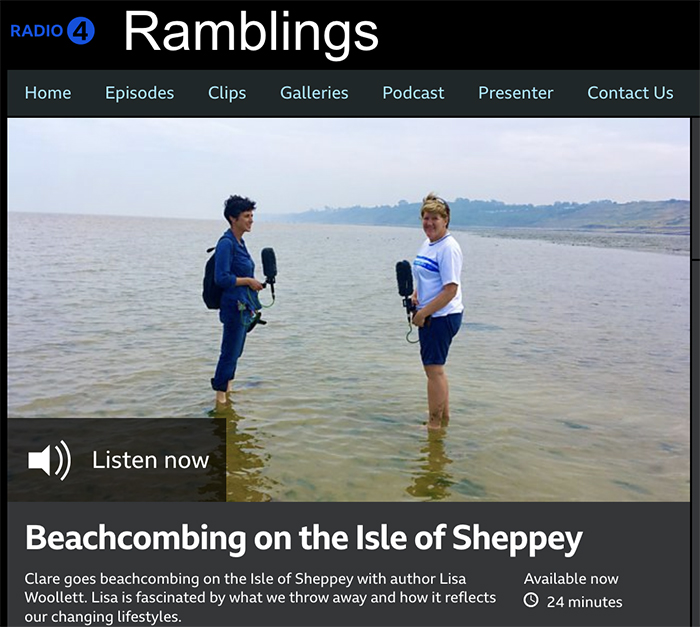700x627 pixels.
Task: Select the Galleries tab
Action: tap(314, 93)
